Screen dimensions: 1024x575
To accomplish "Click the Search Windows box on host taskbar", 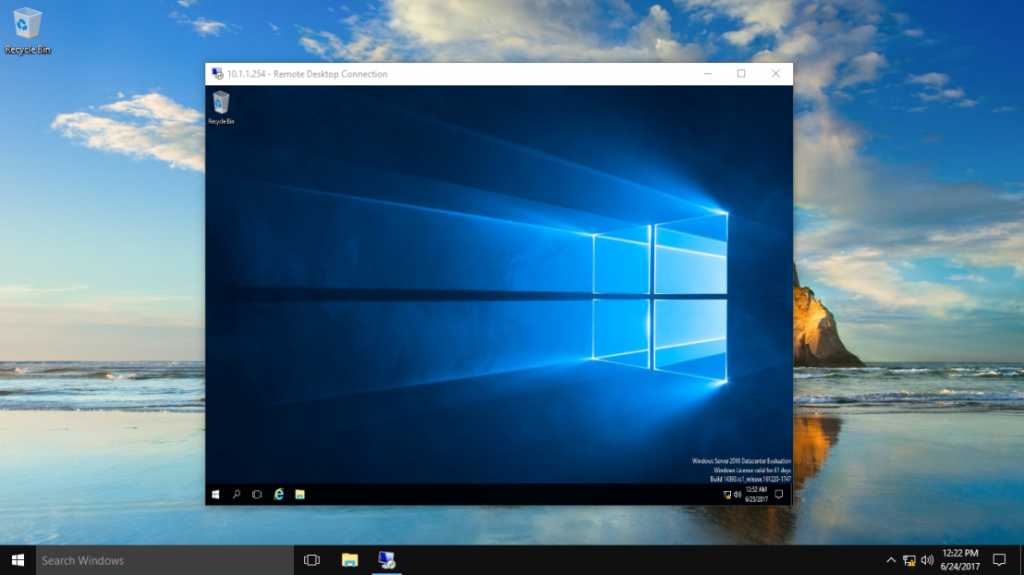I will (165, 560).
